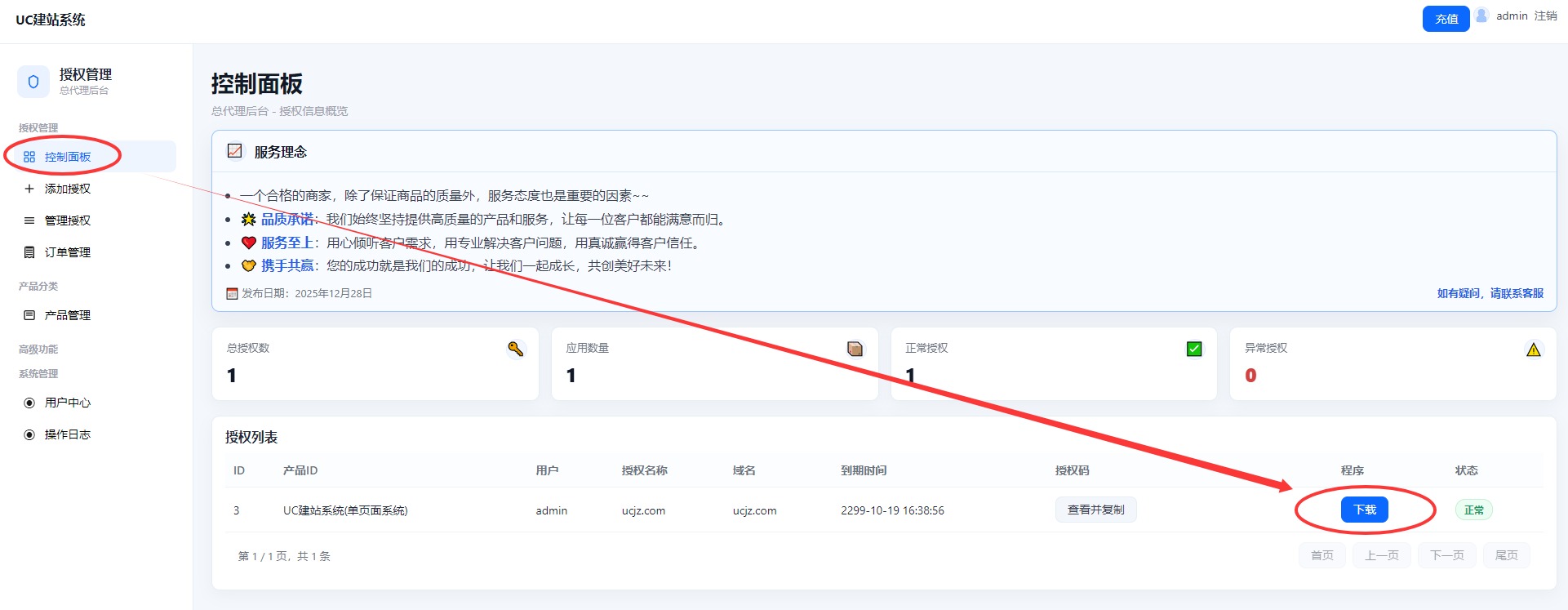Click the 状态 column header
This screenshot has height=610, width=1568.
point(1467,470)
